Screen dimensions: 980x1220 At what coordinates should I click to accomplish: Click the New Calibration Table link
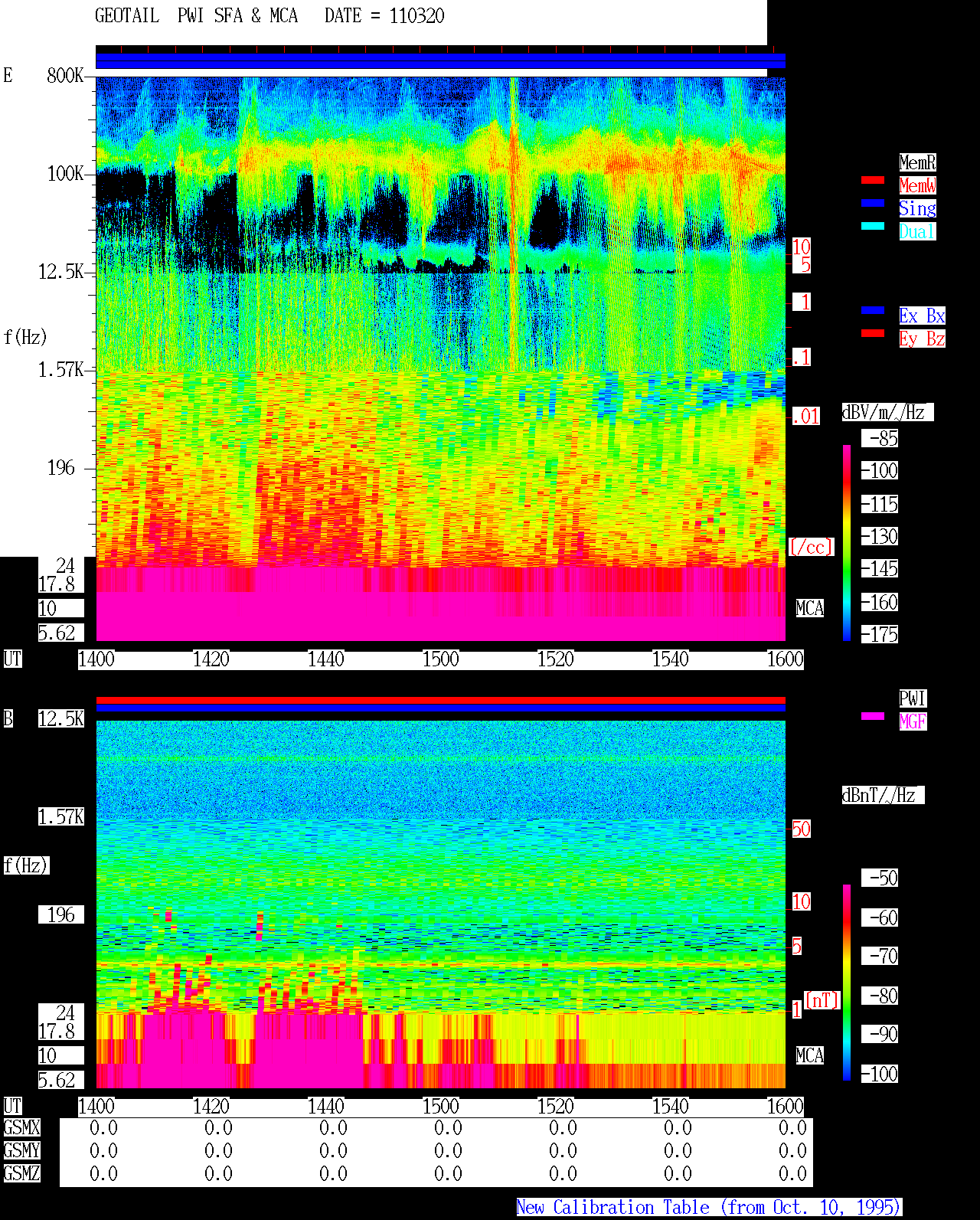pyautogui.click(x=708, y=1207)
